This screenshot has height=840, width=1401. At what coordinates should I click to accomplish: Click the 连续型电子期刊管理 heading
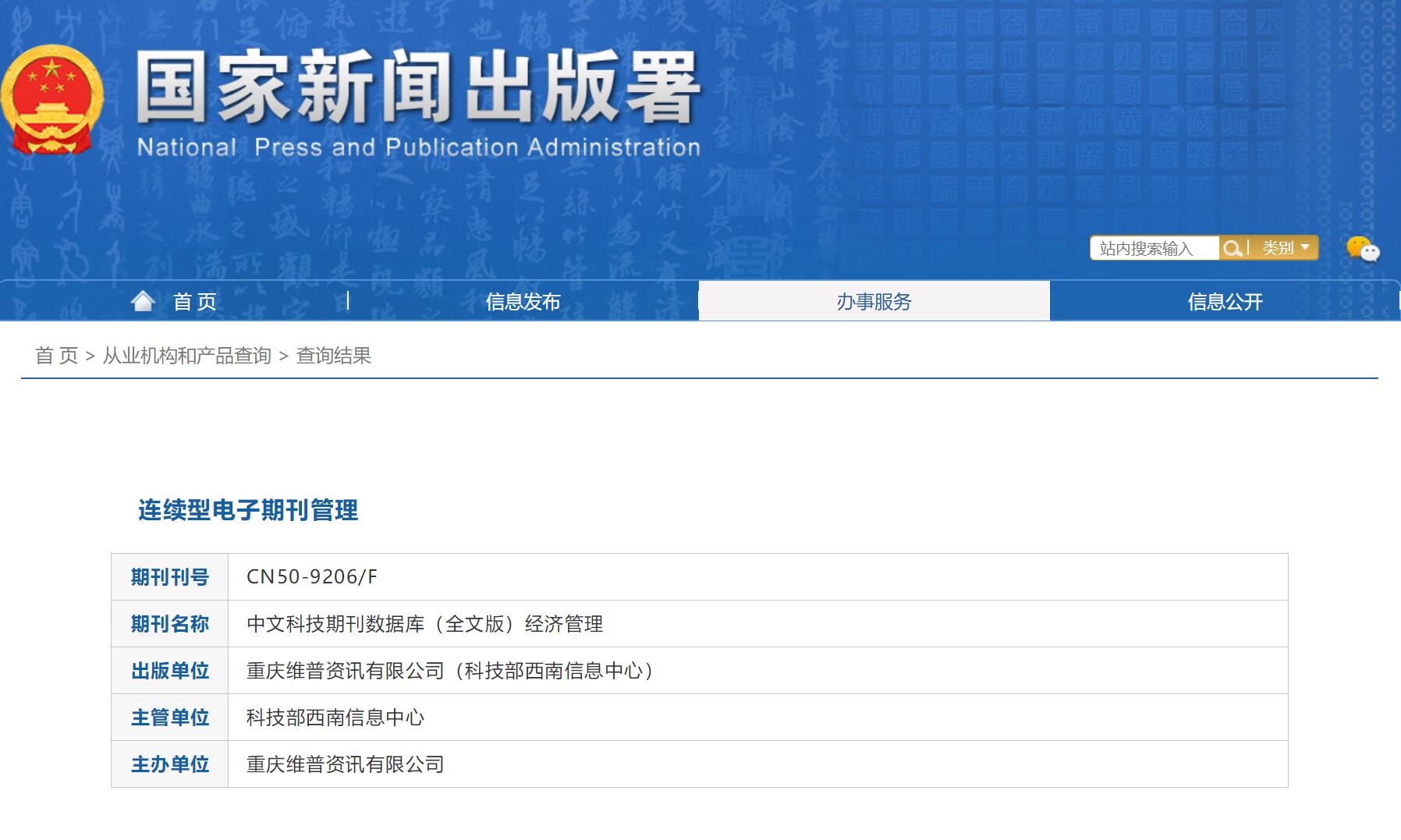(247, 511)
